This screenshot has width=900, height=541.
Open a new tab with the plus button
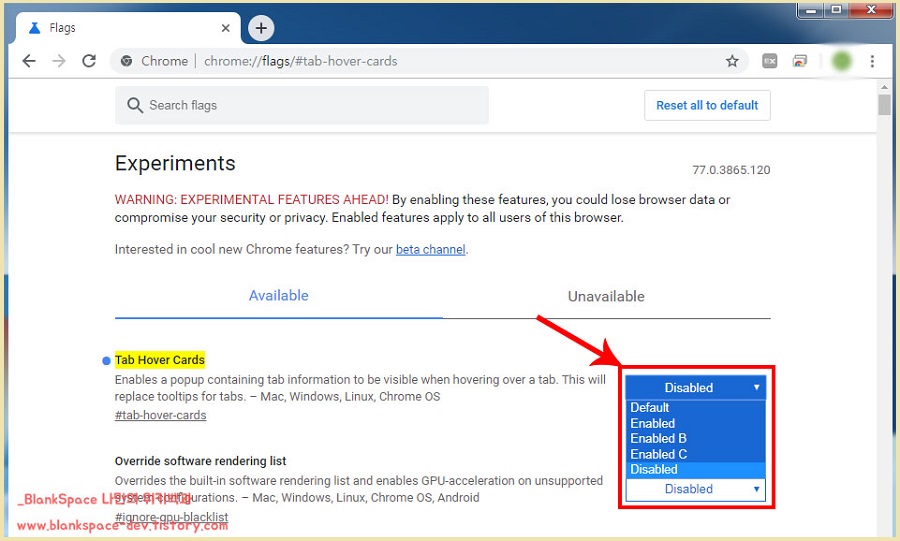click(261, 28)
